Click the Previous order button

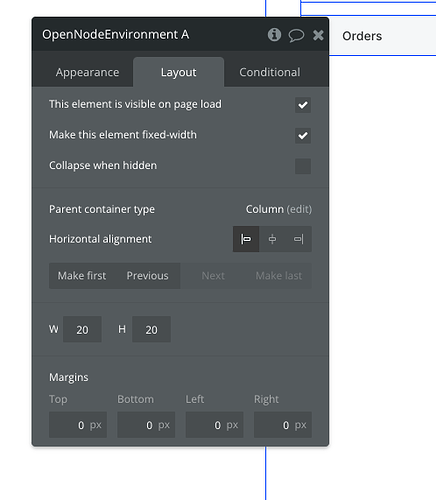click(x=147, y=276)
